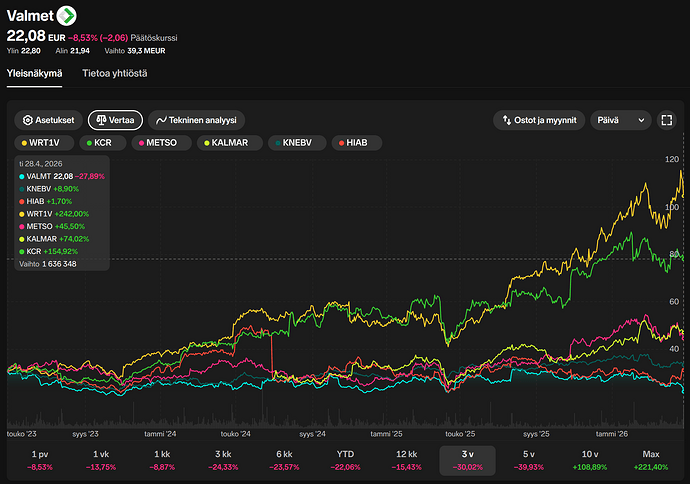690x484 pixels.
Task: Click the 22,08 EUR price
Action: (36, 36)
